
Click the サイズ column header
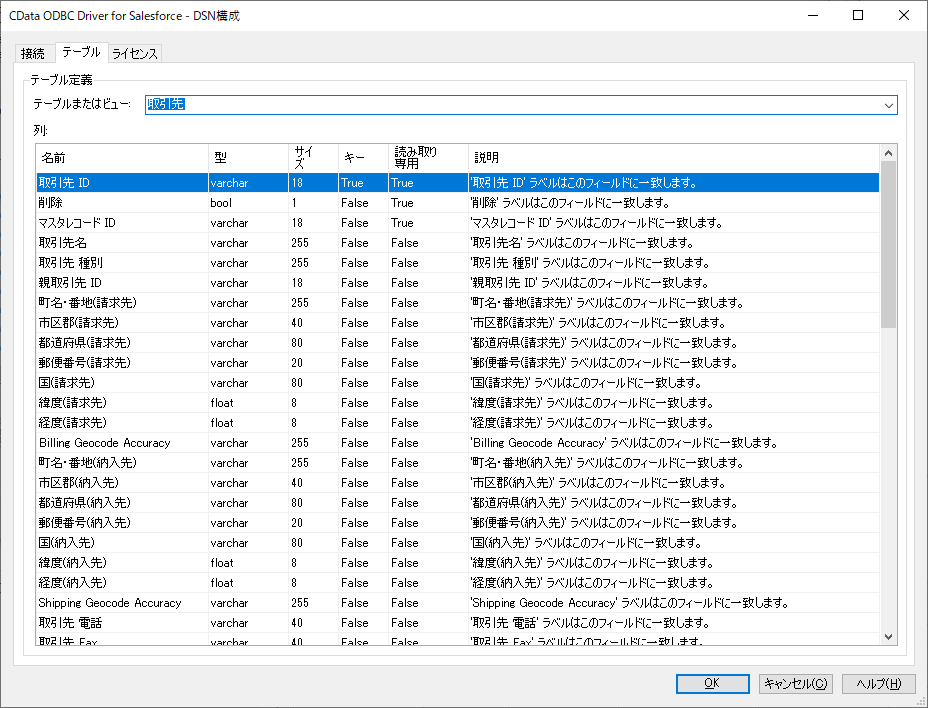(x=314, y=157)
